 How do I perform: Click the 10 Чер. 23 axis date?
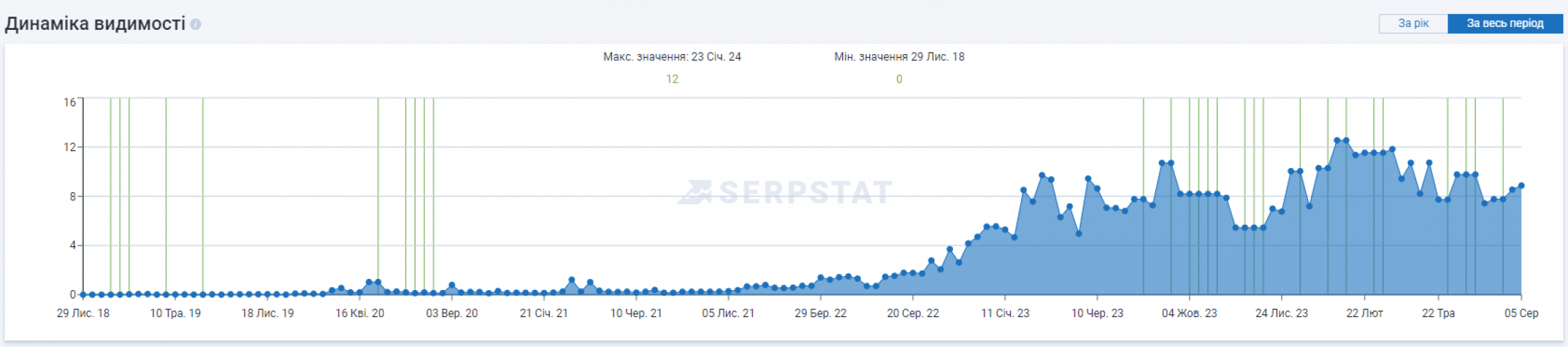point(1097,314)
